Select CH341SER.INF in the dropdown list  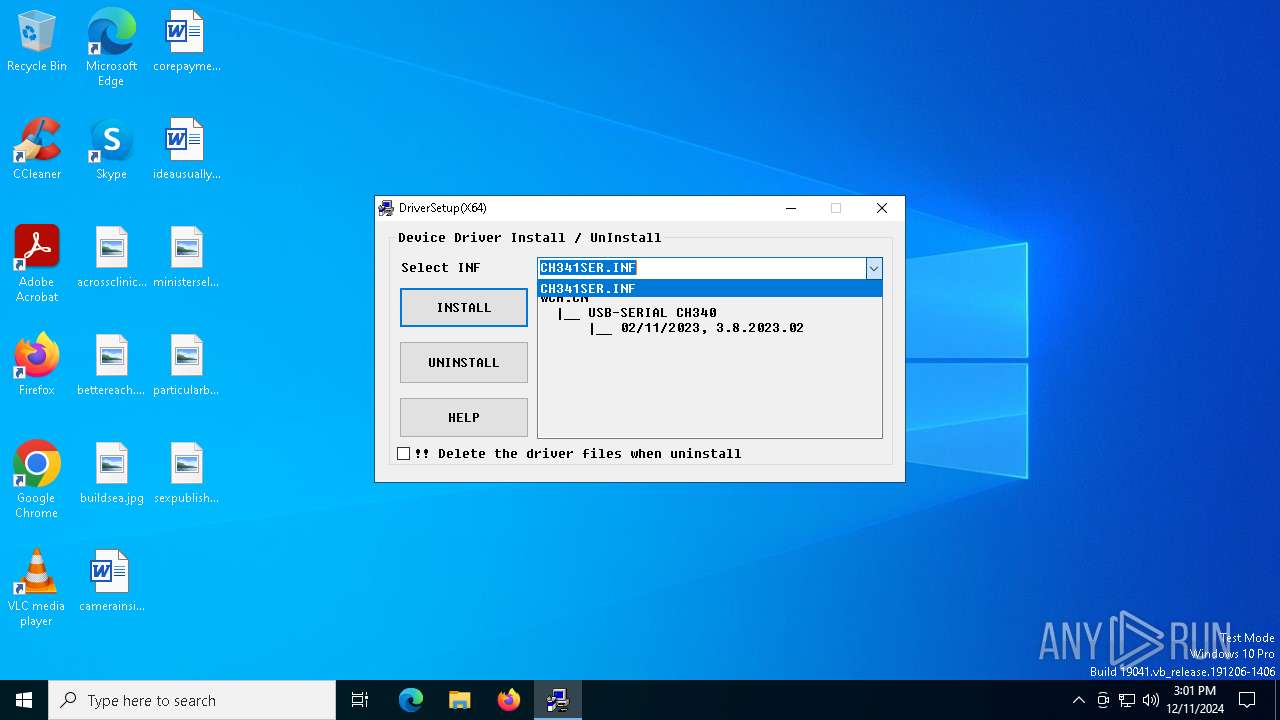[710, 289]
